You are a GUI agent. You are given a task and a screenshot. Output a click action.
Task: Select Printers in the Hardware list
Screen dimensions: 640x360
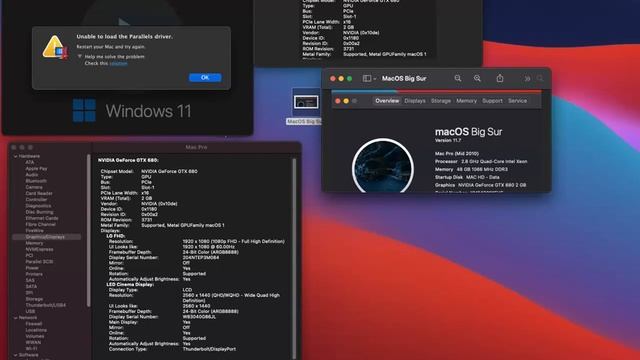(x=34, y=274)
